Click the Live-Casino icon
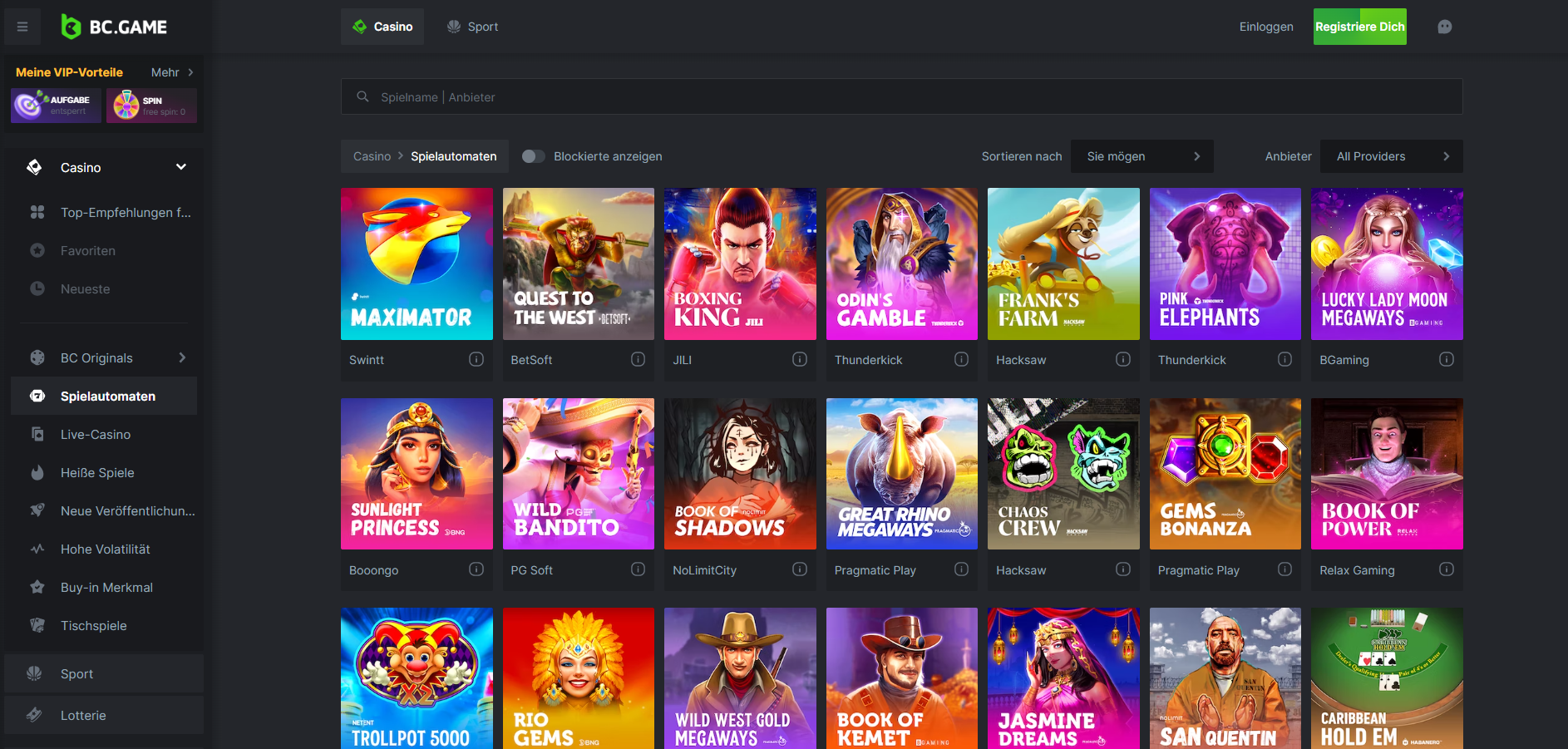Viewport: 1568px width, 749px height. point(37,434)
